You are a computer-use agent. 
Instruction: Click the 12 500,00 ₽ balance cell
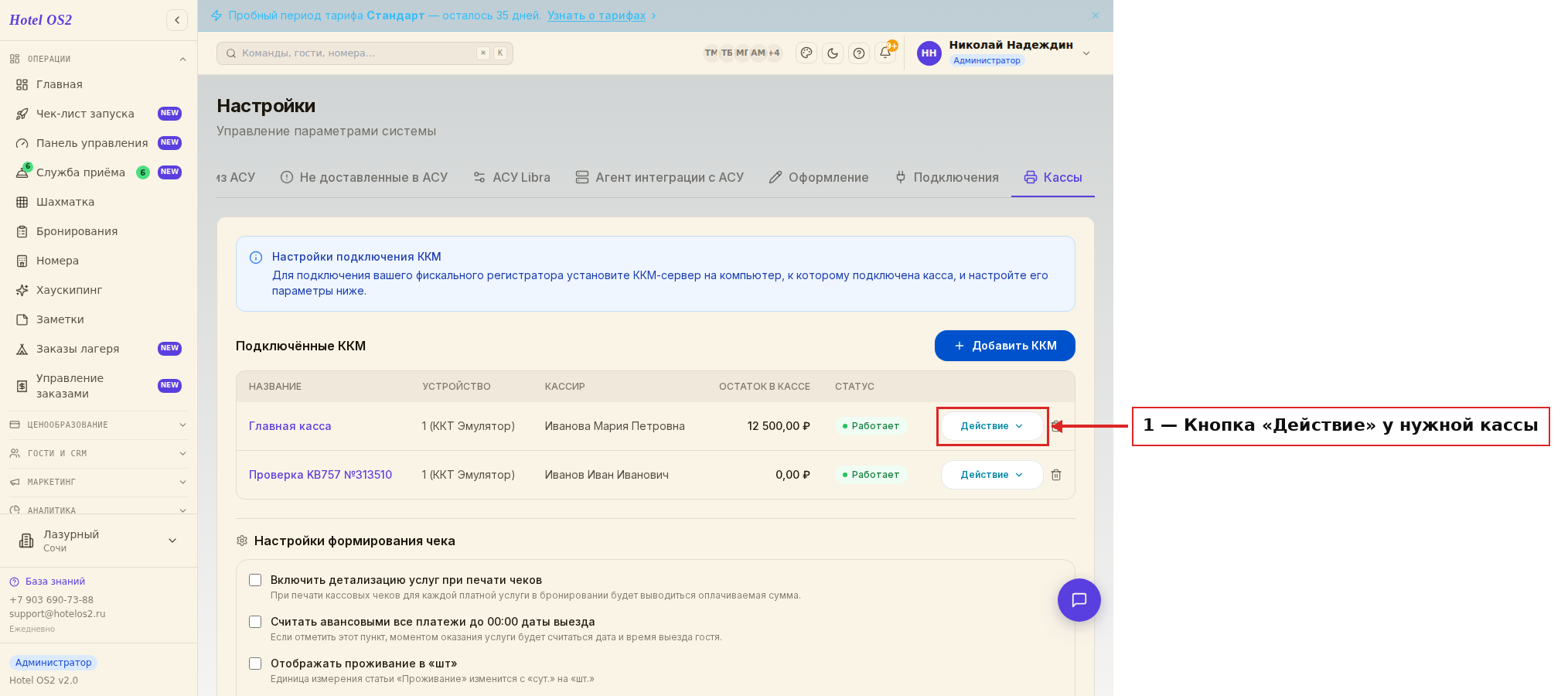tap(779, 426)
